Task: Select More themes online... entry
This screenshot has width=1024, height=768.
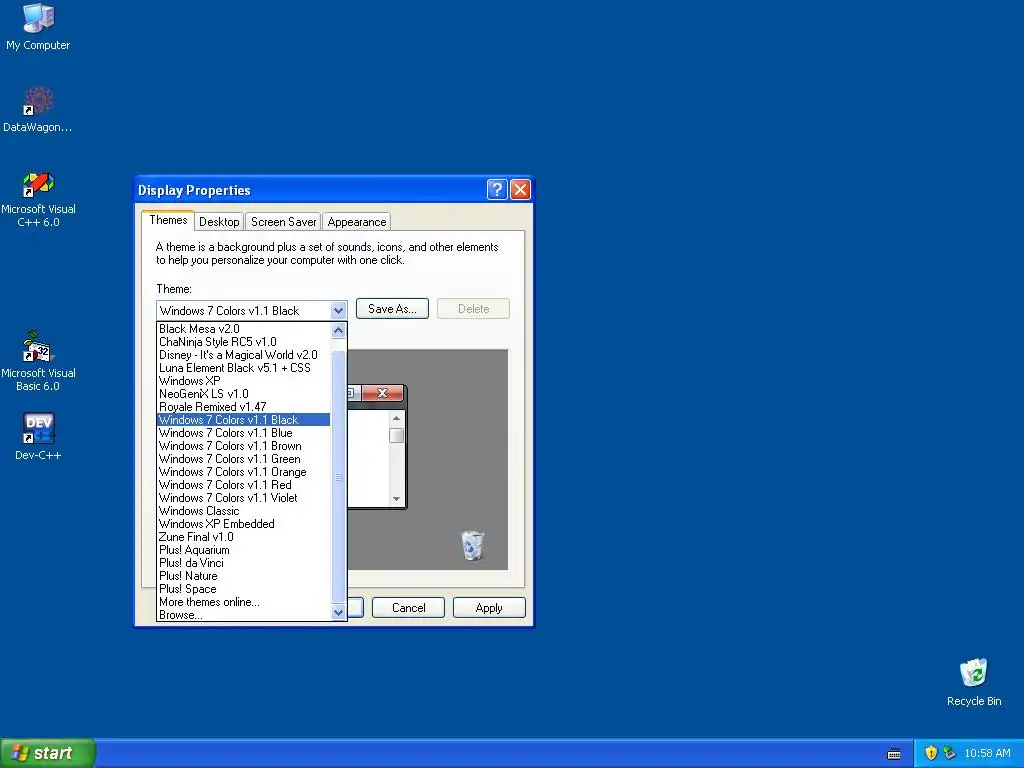Action: click(x=244, y=602)
